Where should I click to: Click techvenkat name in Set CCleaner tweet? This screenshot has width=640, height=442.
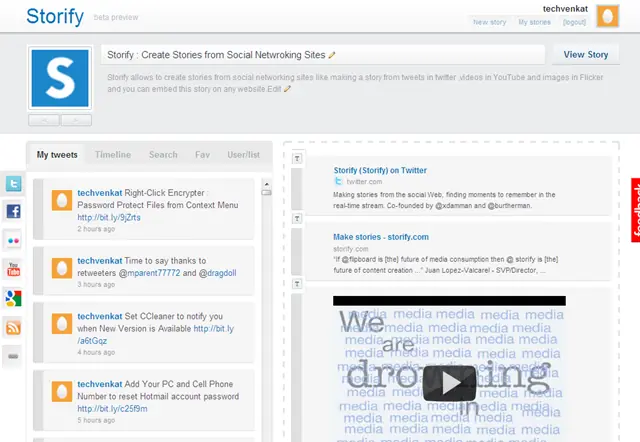(100, 316)
